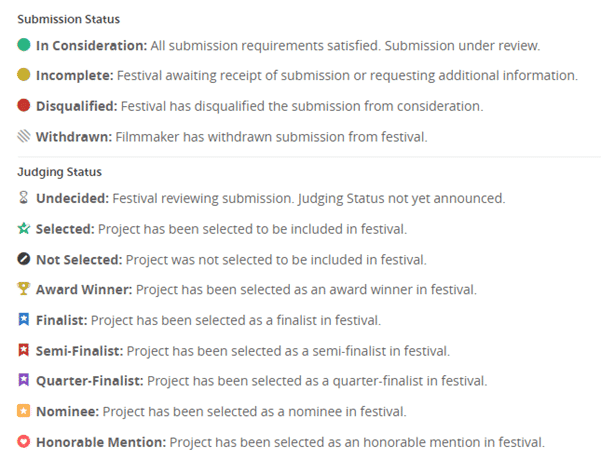Click the Honorable Mention heart icon

24,442
